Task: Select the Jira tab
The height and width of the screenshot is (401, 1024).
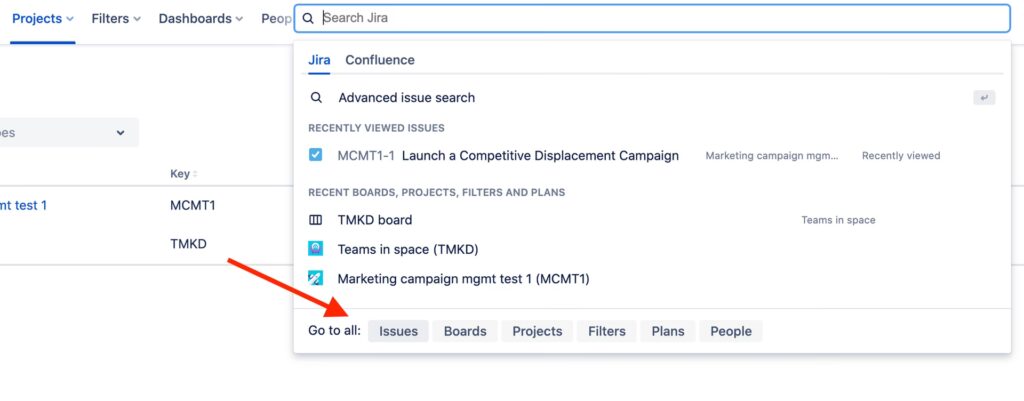Action: (x=319, y=60)
